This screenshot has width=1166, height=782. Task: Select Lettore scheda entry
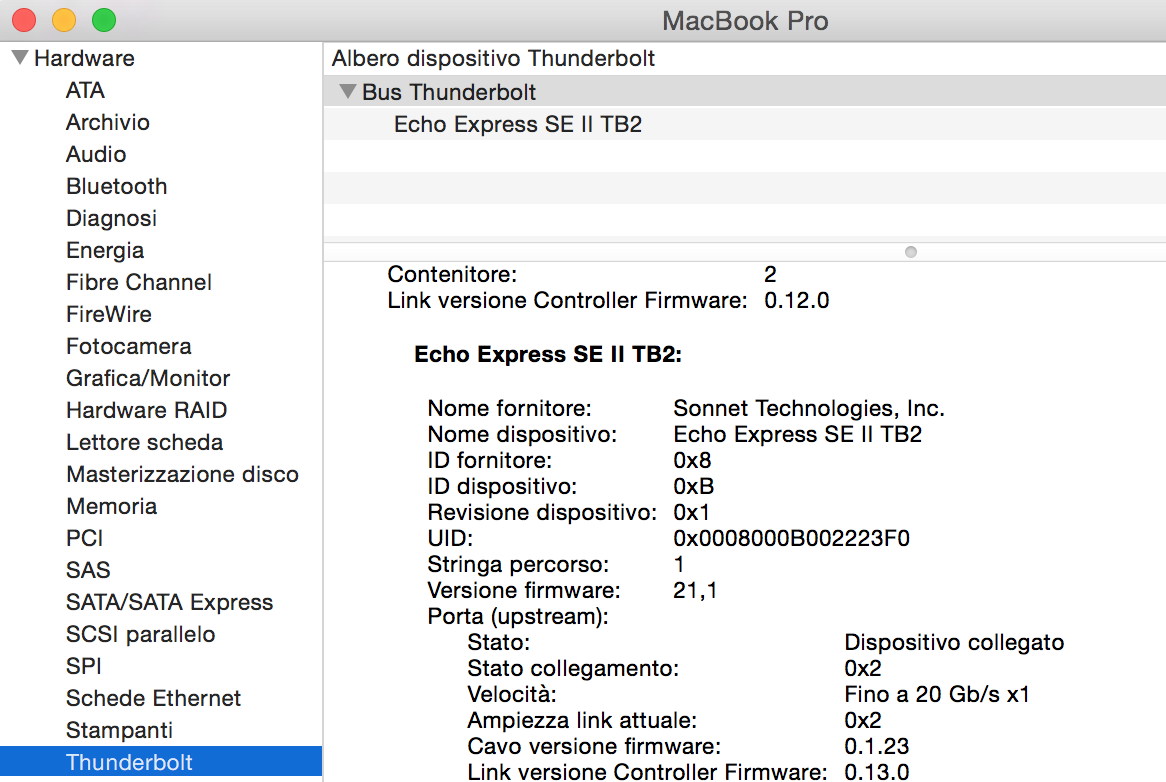pyautogui.click(x=144, y=442)
